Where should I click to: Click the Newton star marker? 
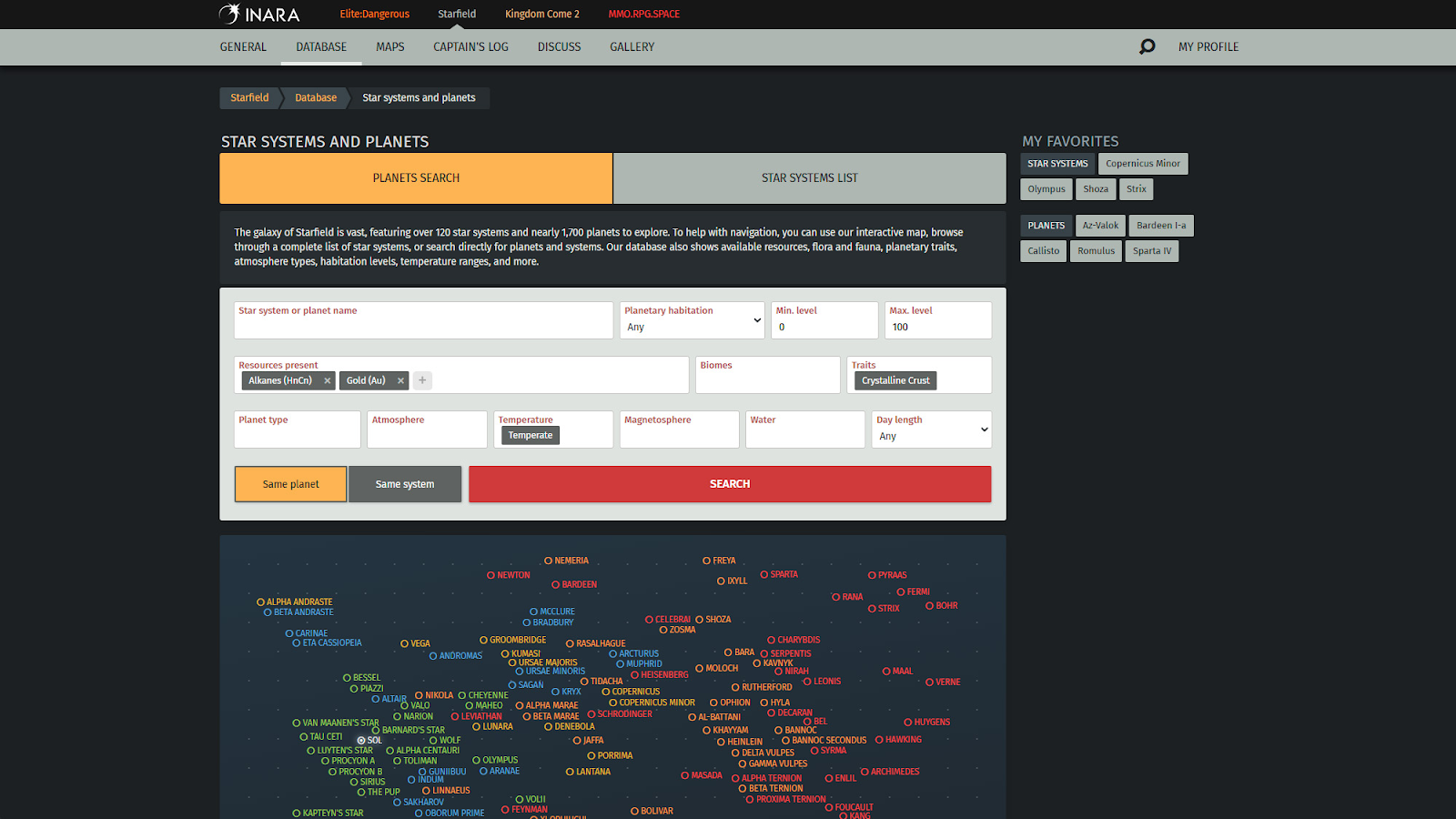point(491,575)
